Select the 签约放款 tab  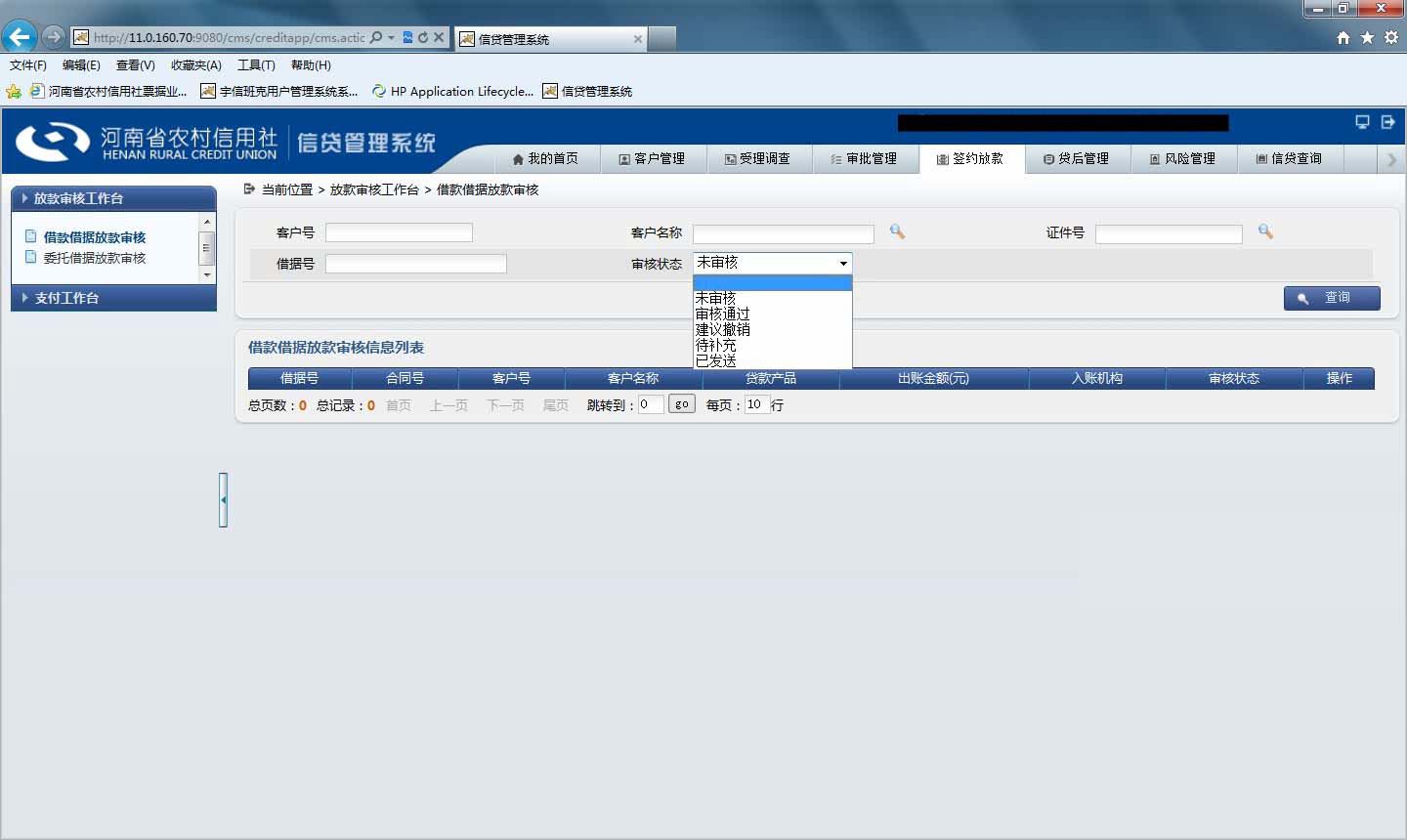[x=971, y=158]
